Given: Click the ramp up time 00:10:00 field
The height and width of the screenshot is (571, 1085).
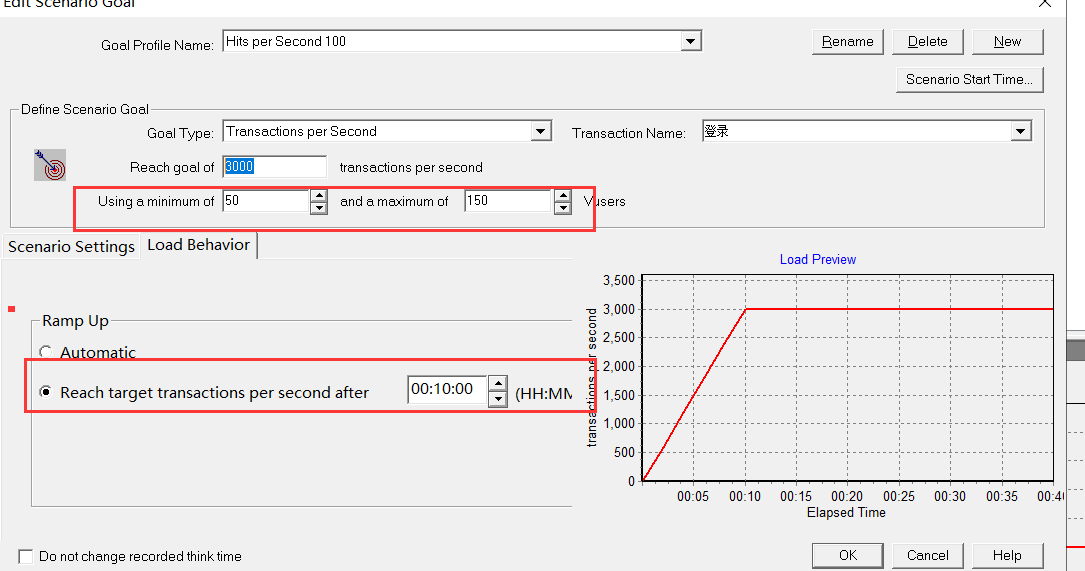Looking at the screenshot, I should coord(446,390).
